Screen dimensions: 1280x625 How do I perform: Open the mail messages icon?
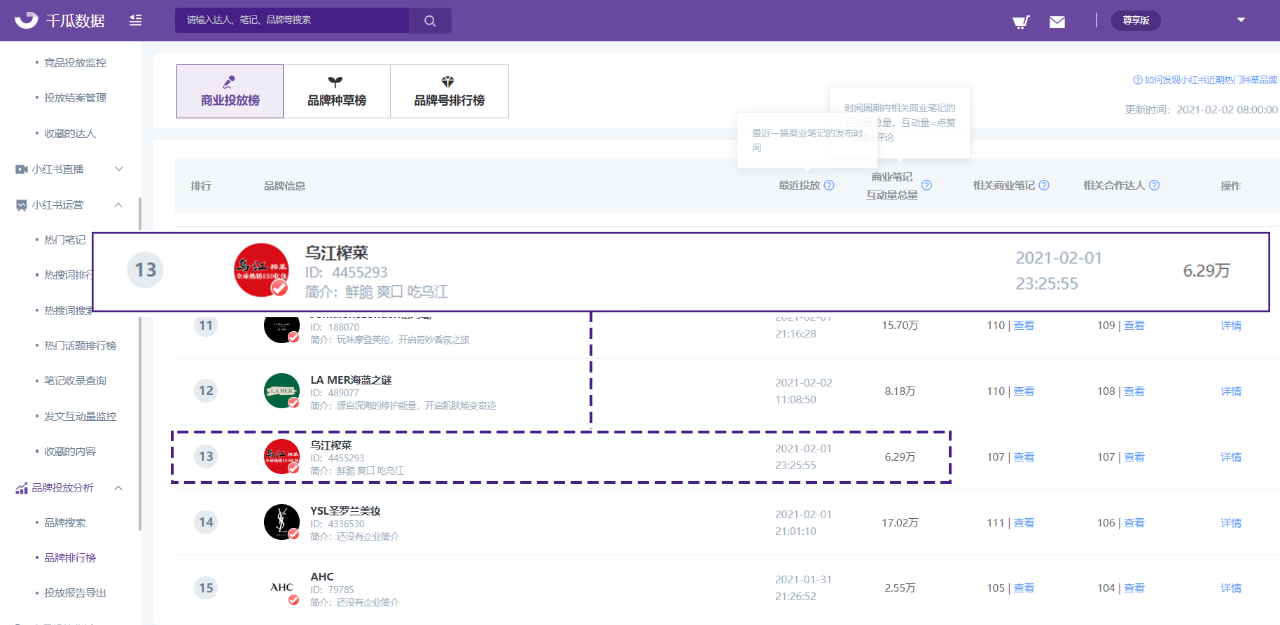[x=1057, y=21]
